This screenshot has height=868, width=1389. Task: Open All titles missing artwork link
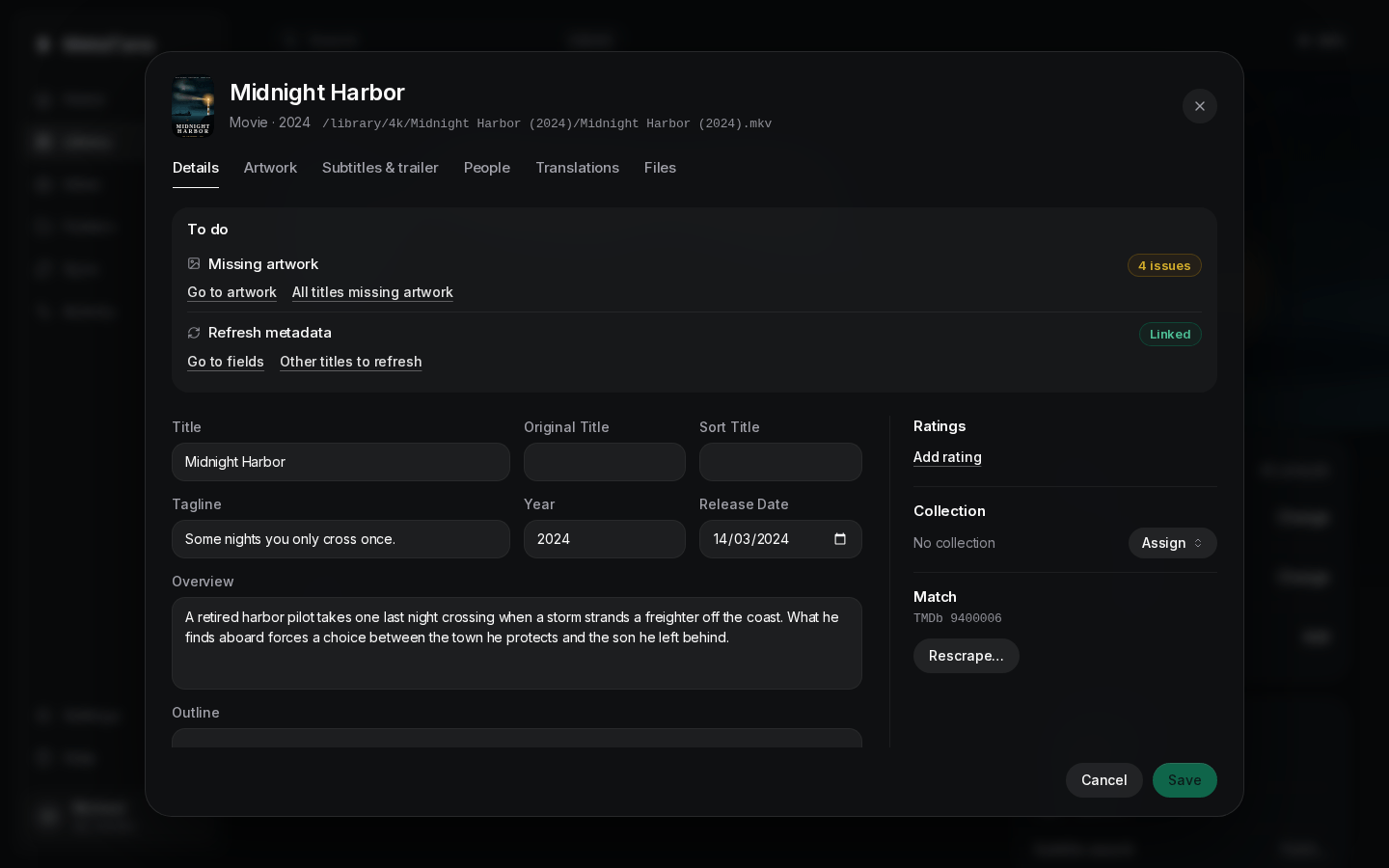coord(372,292)
